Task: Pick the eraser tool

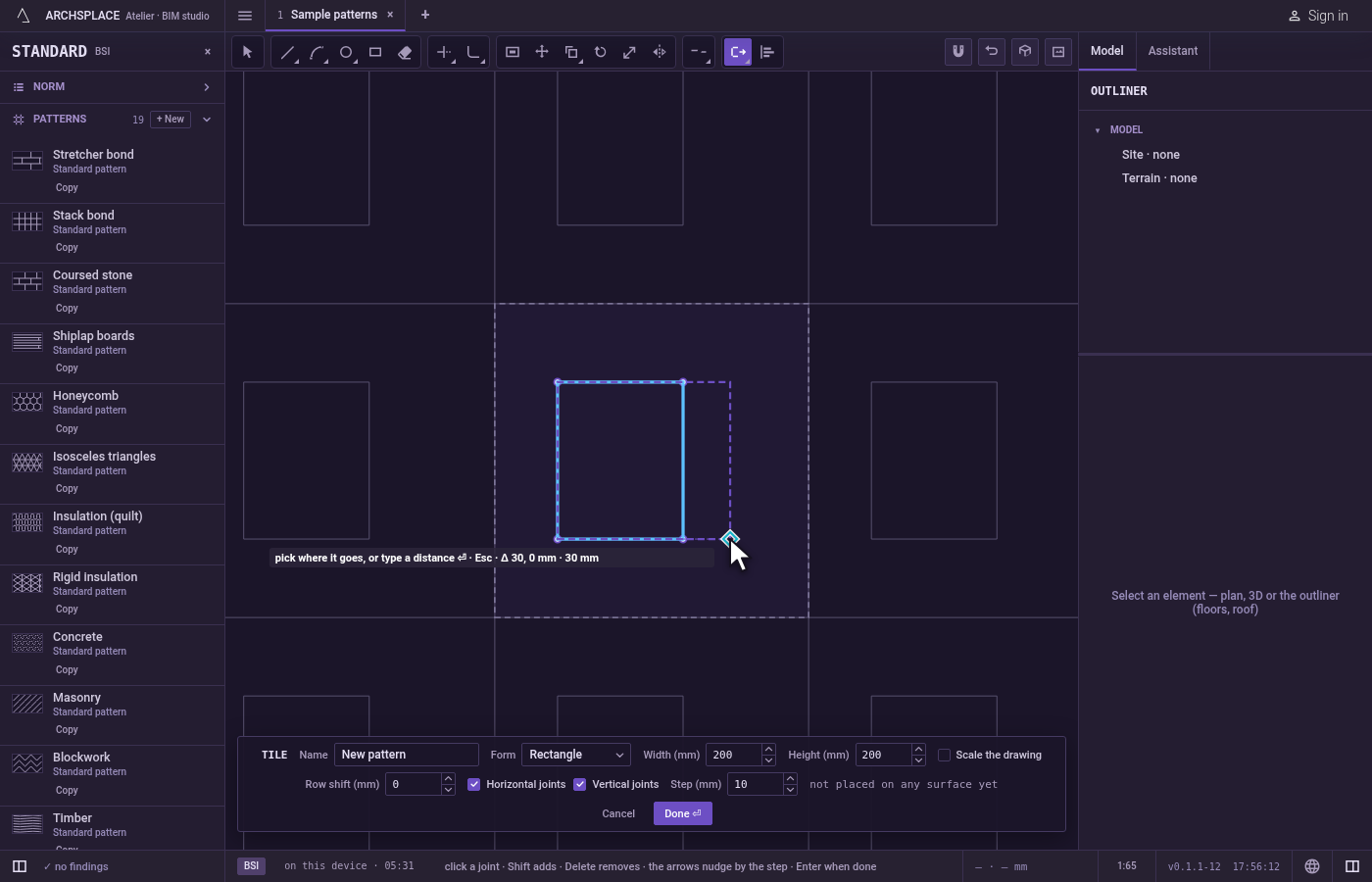Action: [405, 52]
